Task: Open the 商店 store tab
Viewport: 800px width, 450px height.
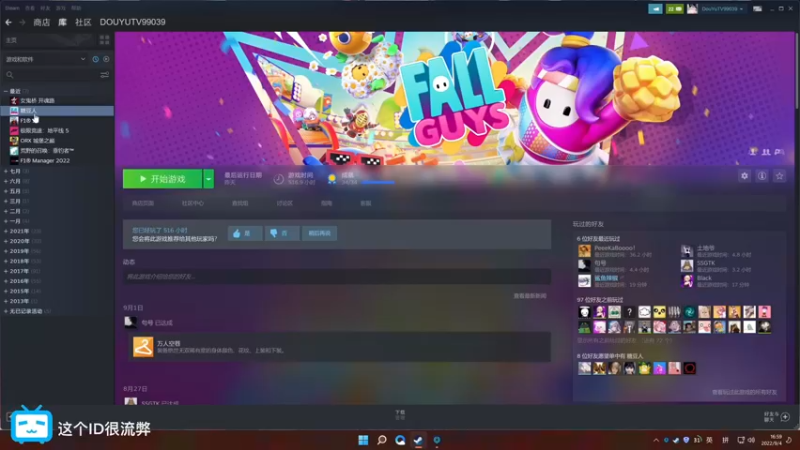Action: coord(41,22)
